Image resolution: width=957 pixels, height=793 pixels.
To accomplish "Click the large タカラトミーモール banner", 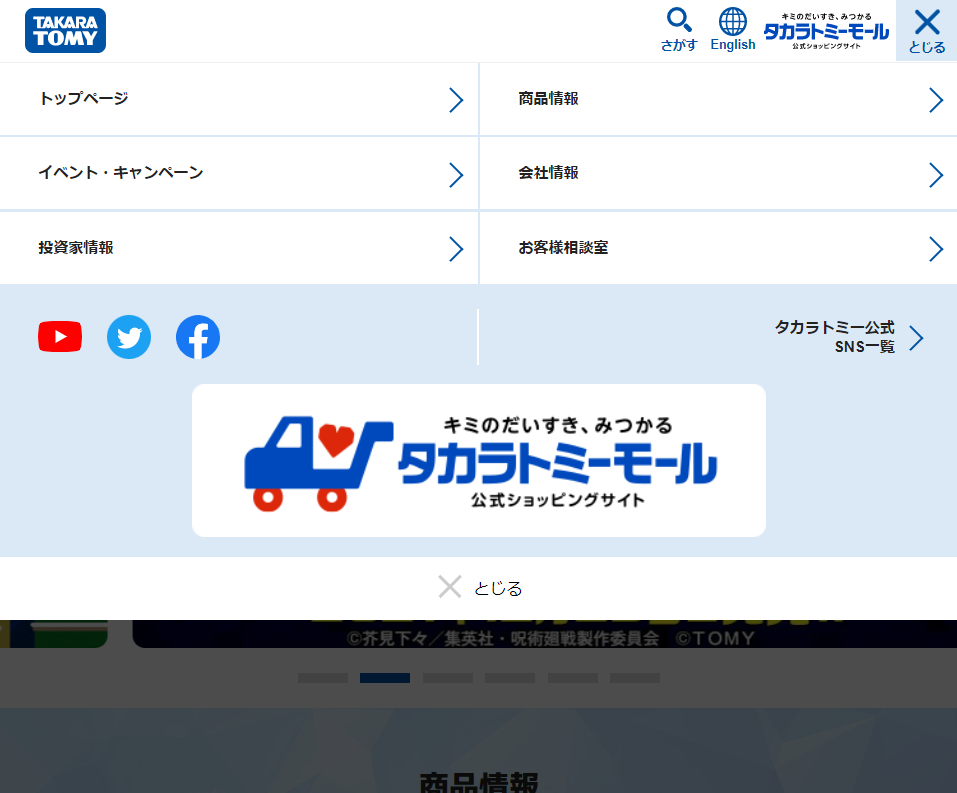I will tap(478, 460).
